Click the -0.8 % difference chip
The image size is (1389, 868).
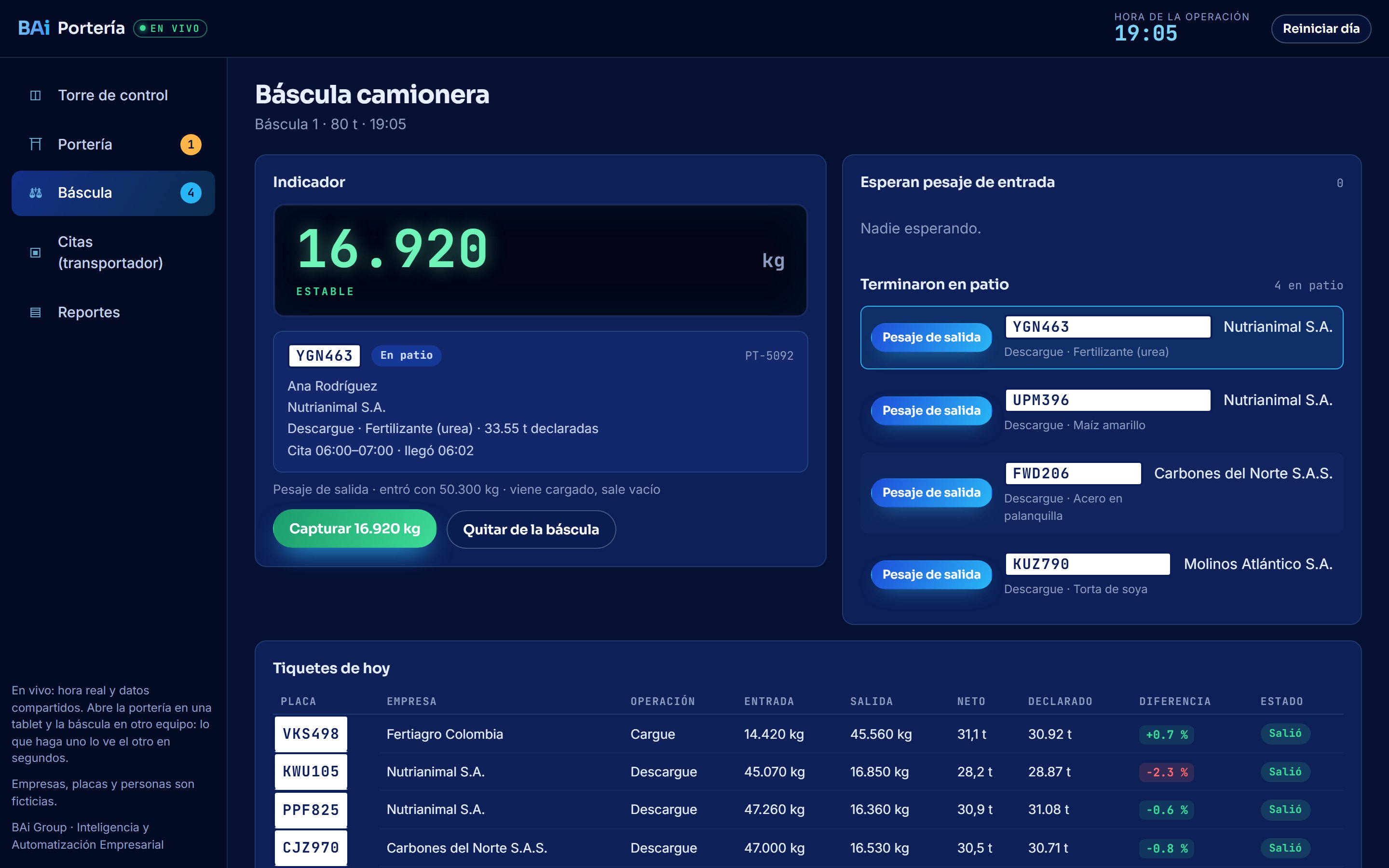pyautogui.click(x=1167, y=849)
